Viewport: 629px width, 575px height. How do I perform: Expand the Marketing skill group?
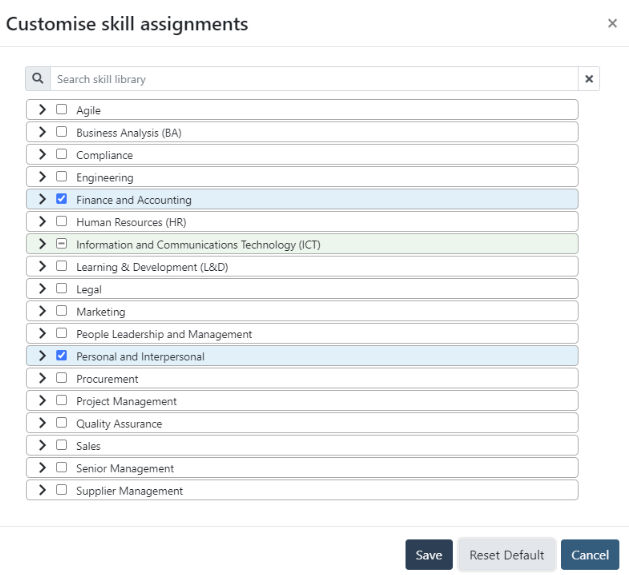tap(42, 311)
